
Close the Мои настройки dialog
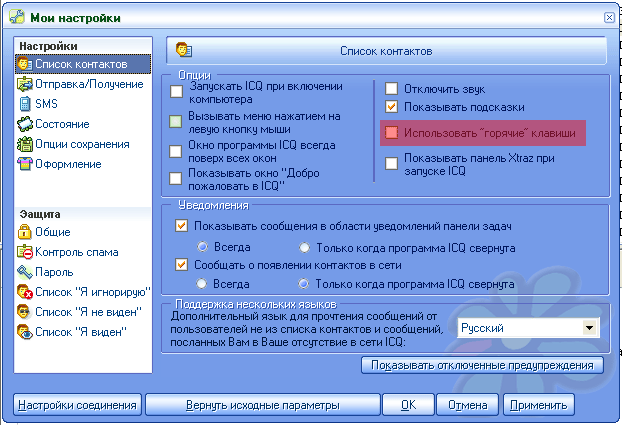[x=609, y=17]
